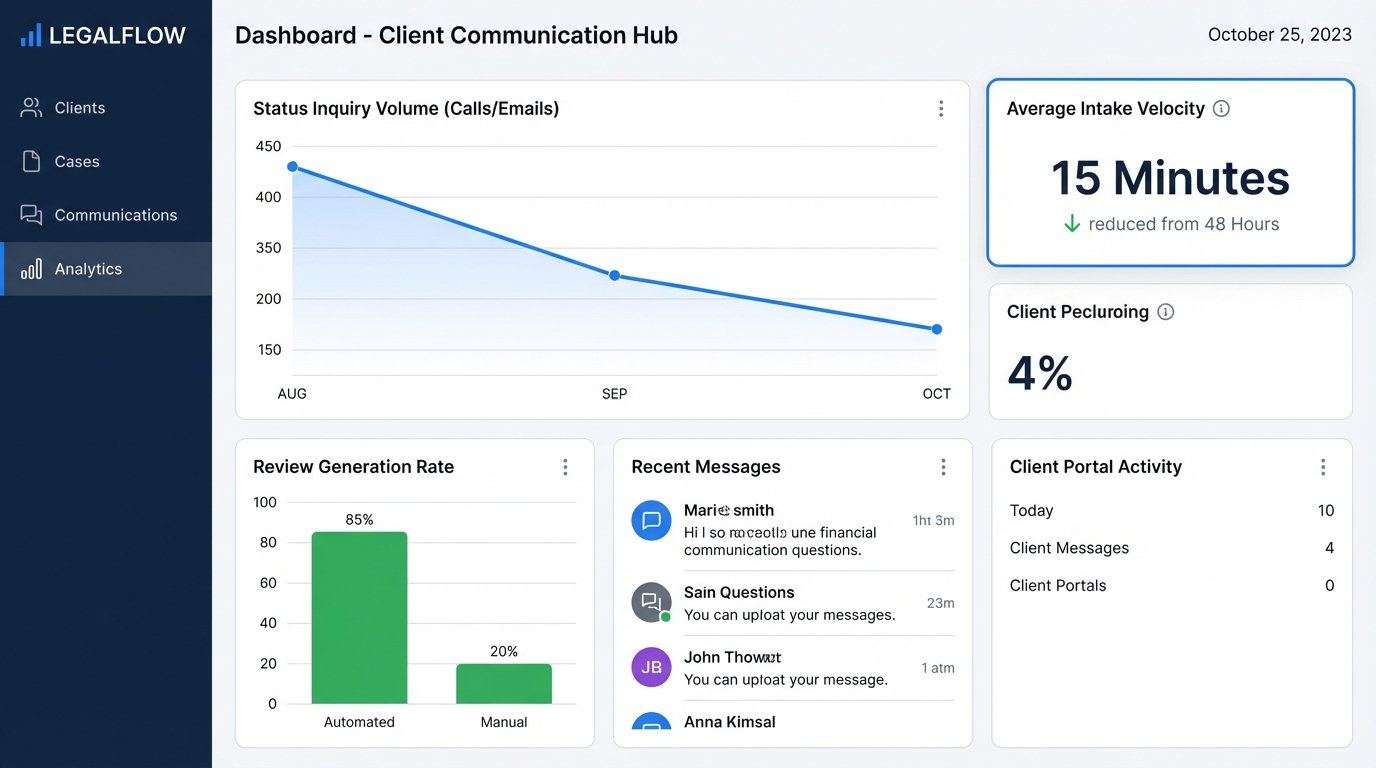Open the Recent Messages overflow menu
Image resolution: width=1376 pixels, height=768 pixels.
[943, 466]
